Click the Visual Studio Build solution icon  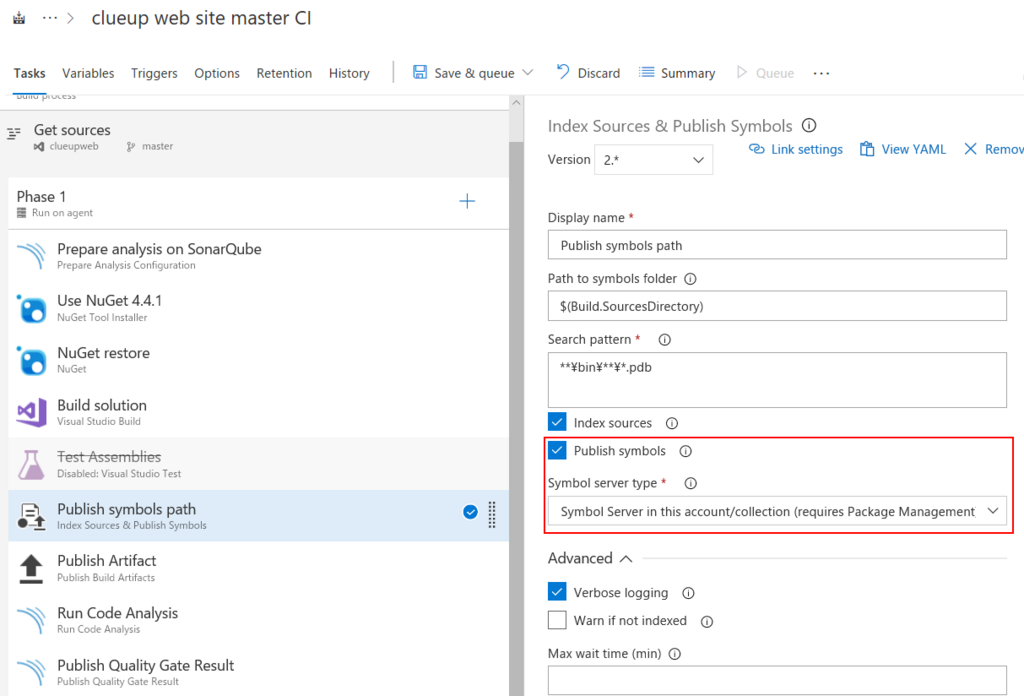click(31, 412)
